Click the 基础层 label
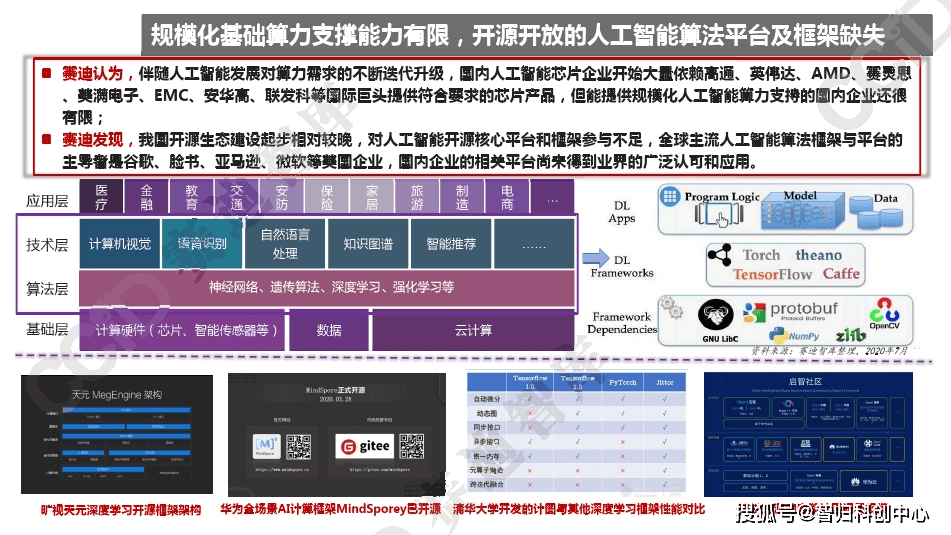The width and height of the screenshot is (951, 535). 47,329
